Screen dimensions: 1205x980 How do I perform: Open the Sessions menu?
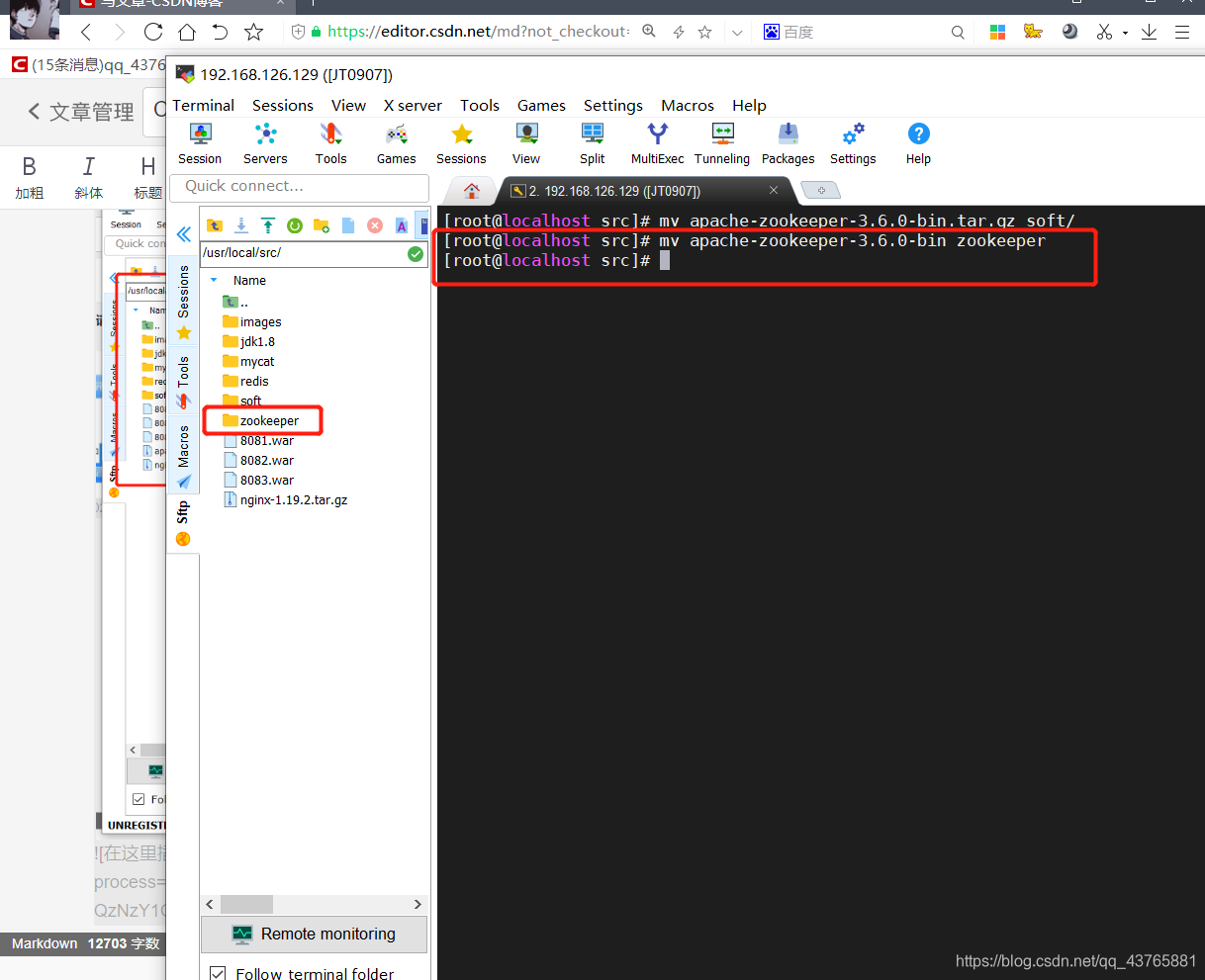pyautogui.click(x=282, y=105)
